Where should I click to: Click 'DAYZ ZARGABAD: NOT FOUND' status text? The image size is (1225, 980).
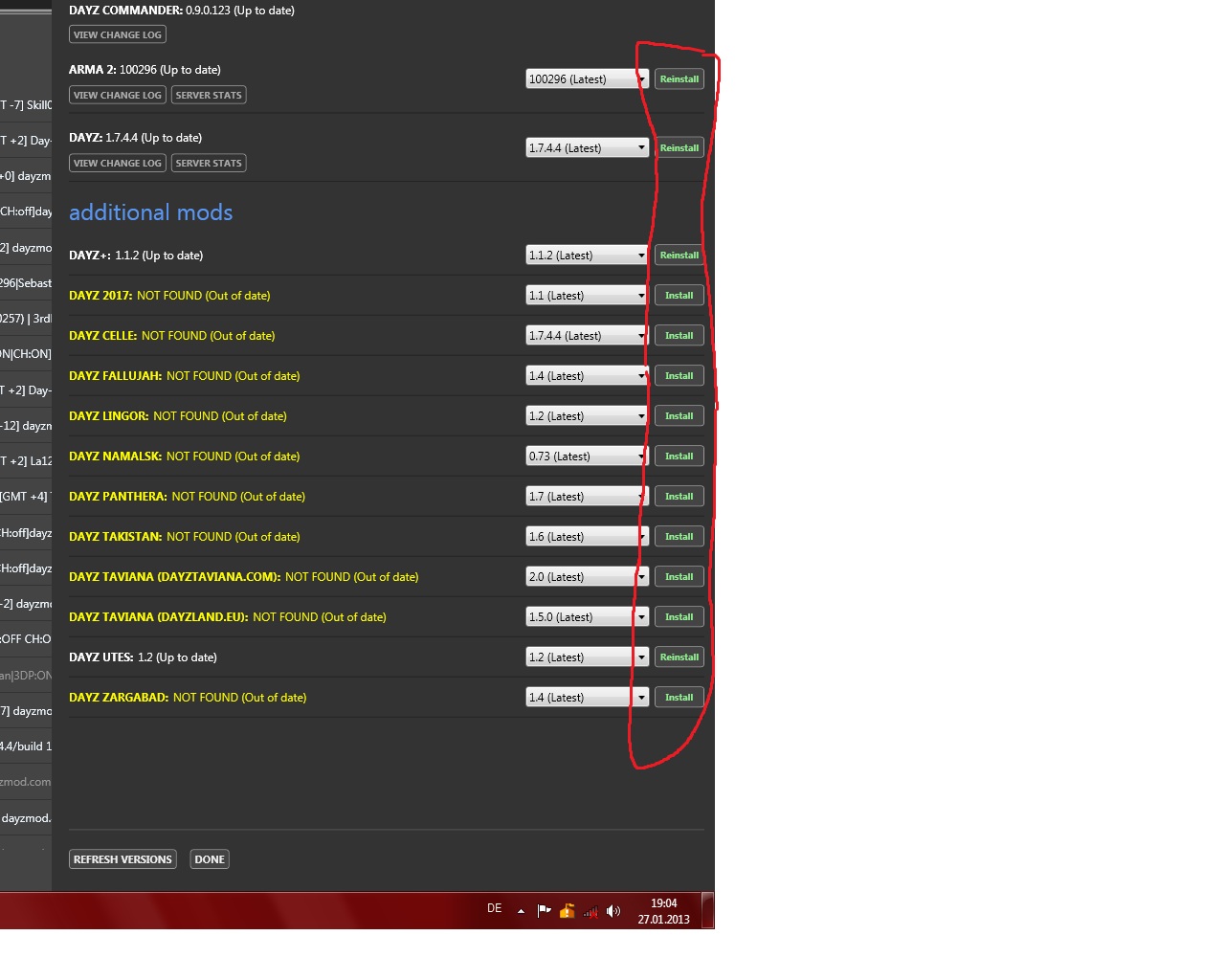point(188,698)
